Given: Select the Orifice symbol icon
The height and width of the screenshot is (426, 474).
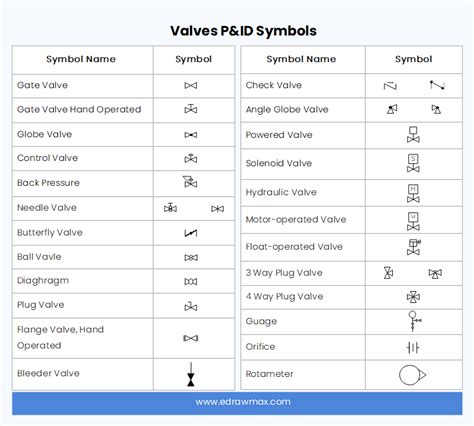Looking at the screenshot, I should (413, 348).
